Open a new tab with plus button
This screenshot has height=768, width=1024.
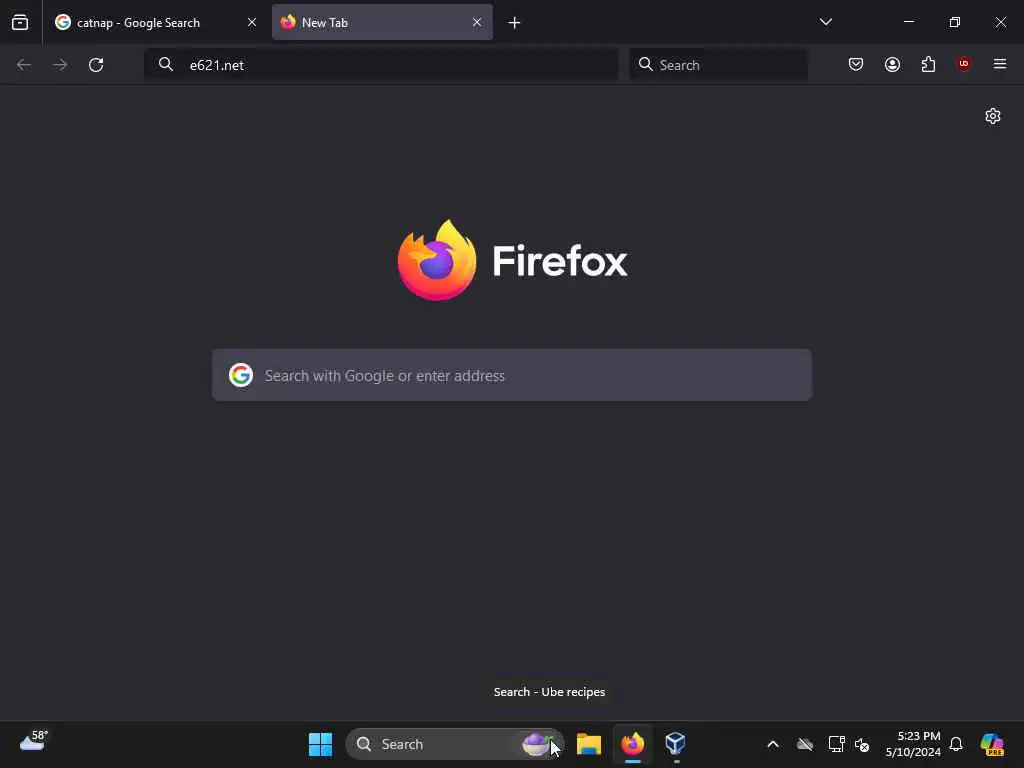pos(514,23)
